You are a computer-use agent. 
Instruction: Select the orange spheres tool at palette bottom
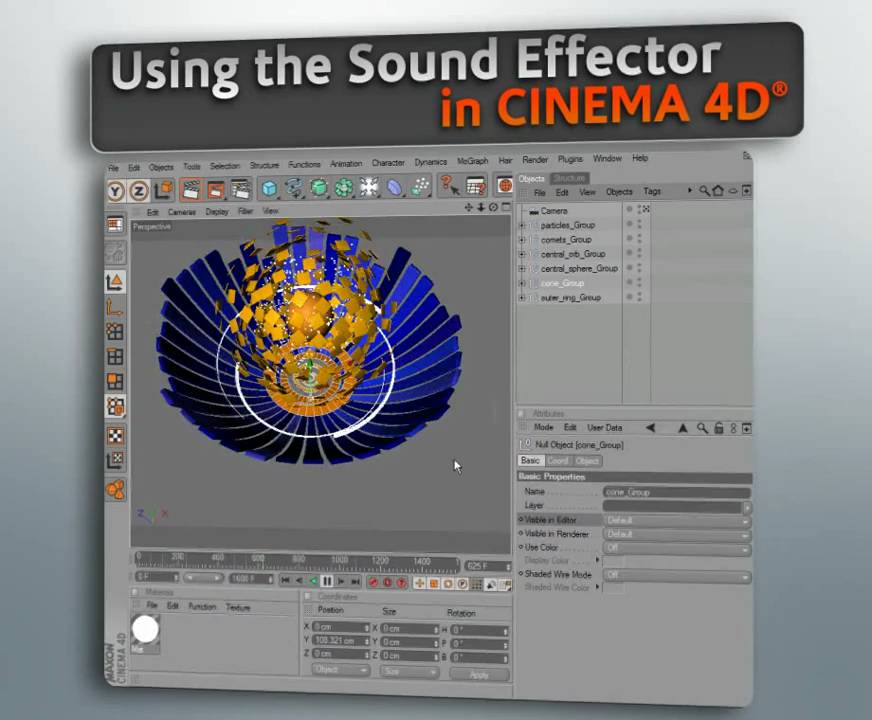[116, 490]
